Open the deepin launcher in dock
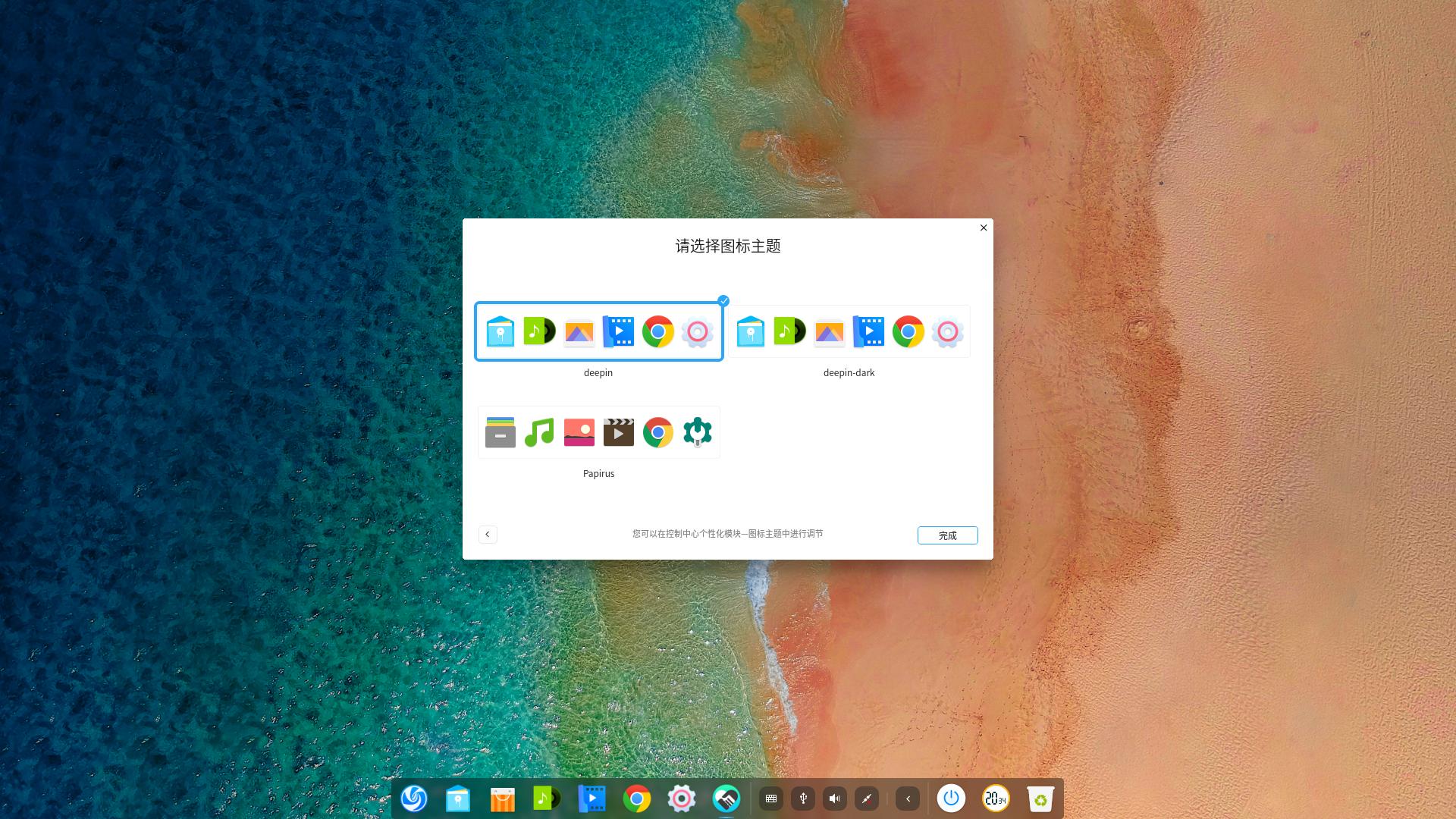1456x819 pixels. (414, 799)
